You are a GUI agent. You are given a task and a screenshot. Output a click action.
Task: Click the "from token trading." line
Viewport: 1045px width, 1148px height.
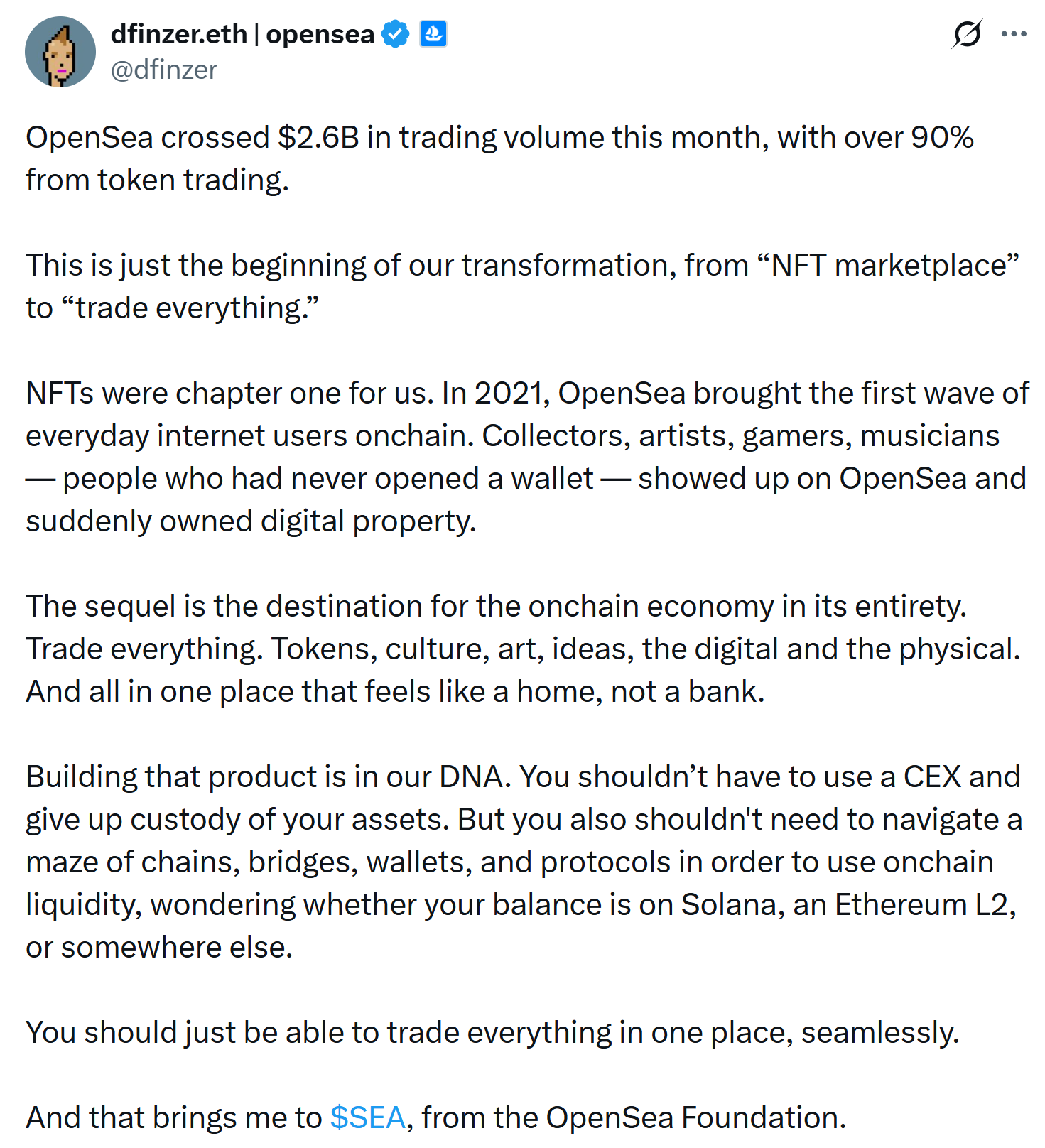click(157, 180)
